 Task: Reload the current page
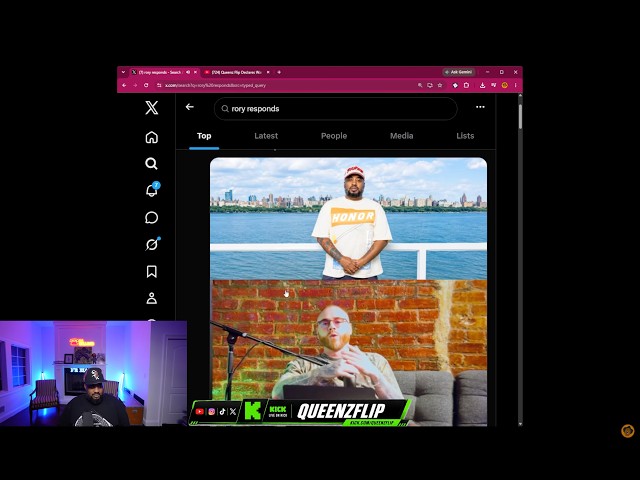pyautogui.click(x=146, y=85)
